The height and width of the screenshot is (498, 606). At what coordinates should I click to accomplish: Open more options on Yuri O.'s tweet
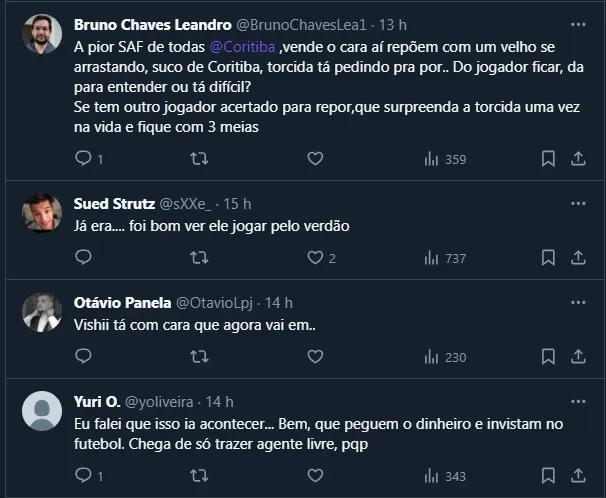578,401
